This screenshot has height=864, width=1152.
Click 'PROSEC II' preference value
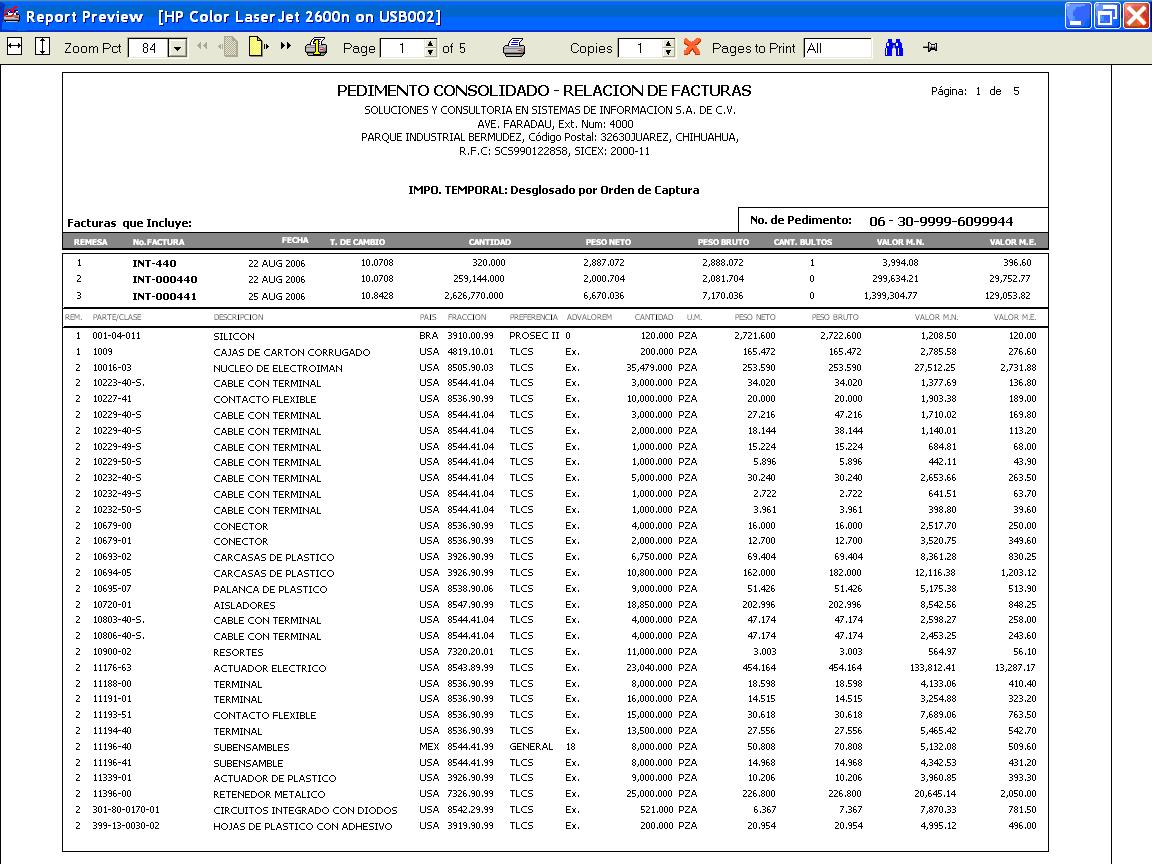(x=533, y=336)
